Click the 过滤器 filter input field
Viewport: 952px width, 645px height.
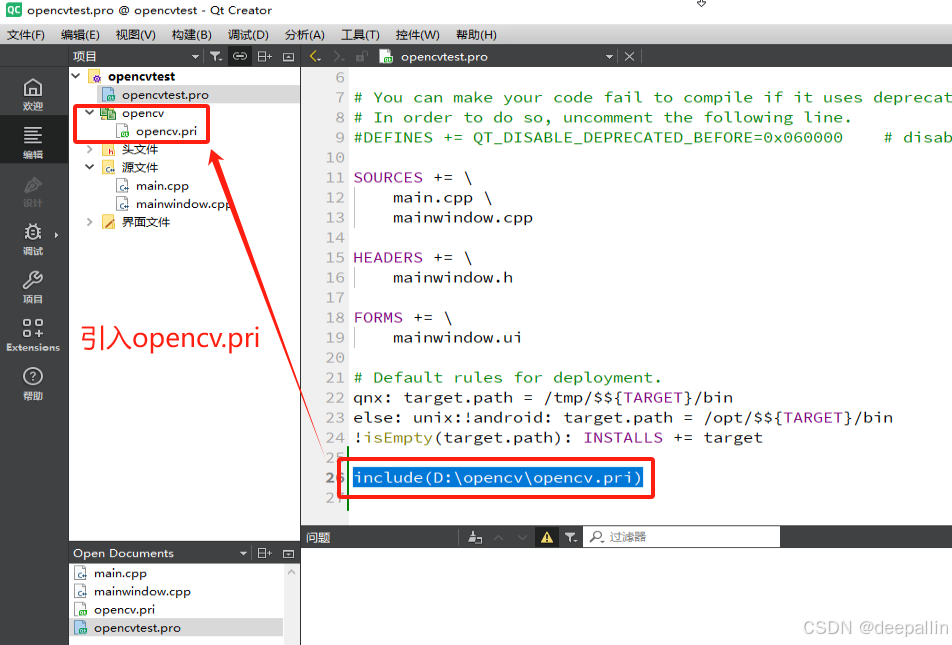(681, 537)
